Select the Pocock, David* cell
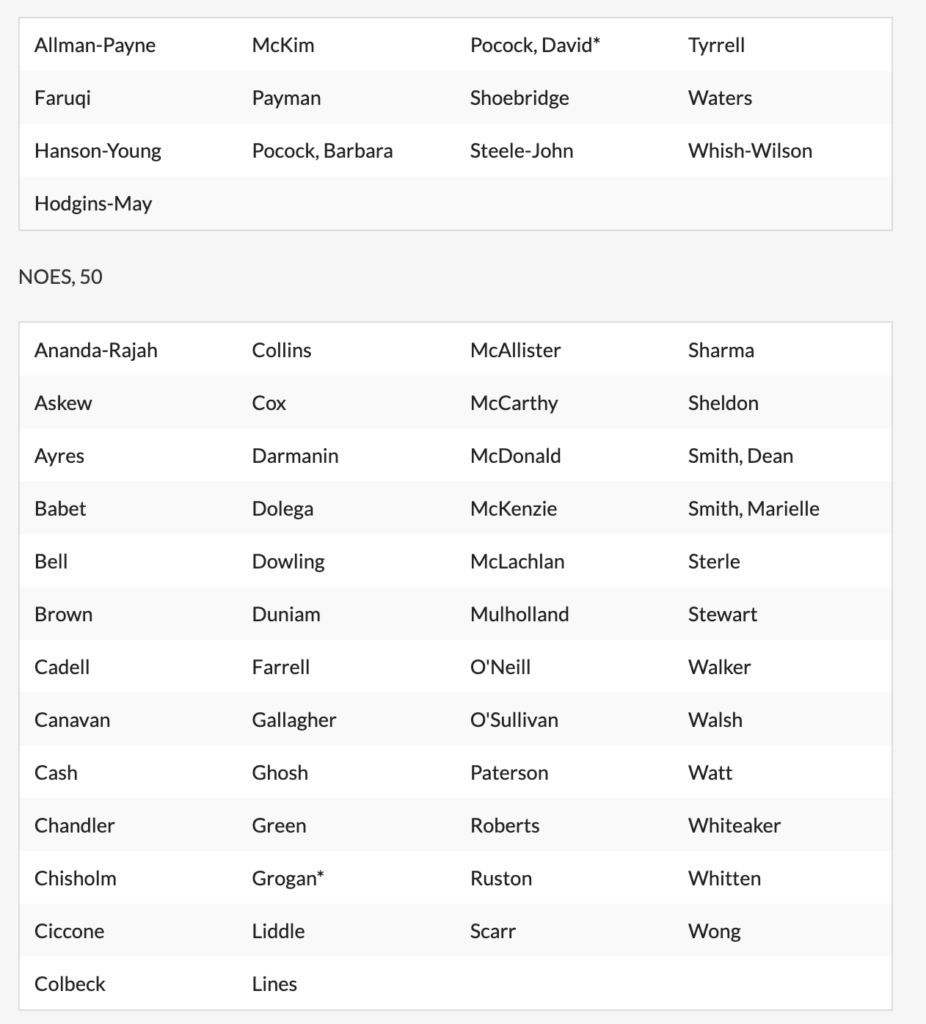The height and width of the screenshot is (1024, 926). [535, 45]
